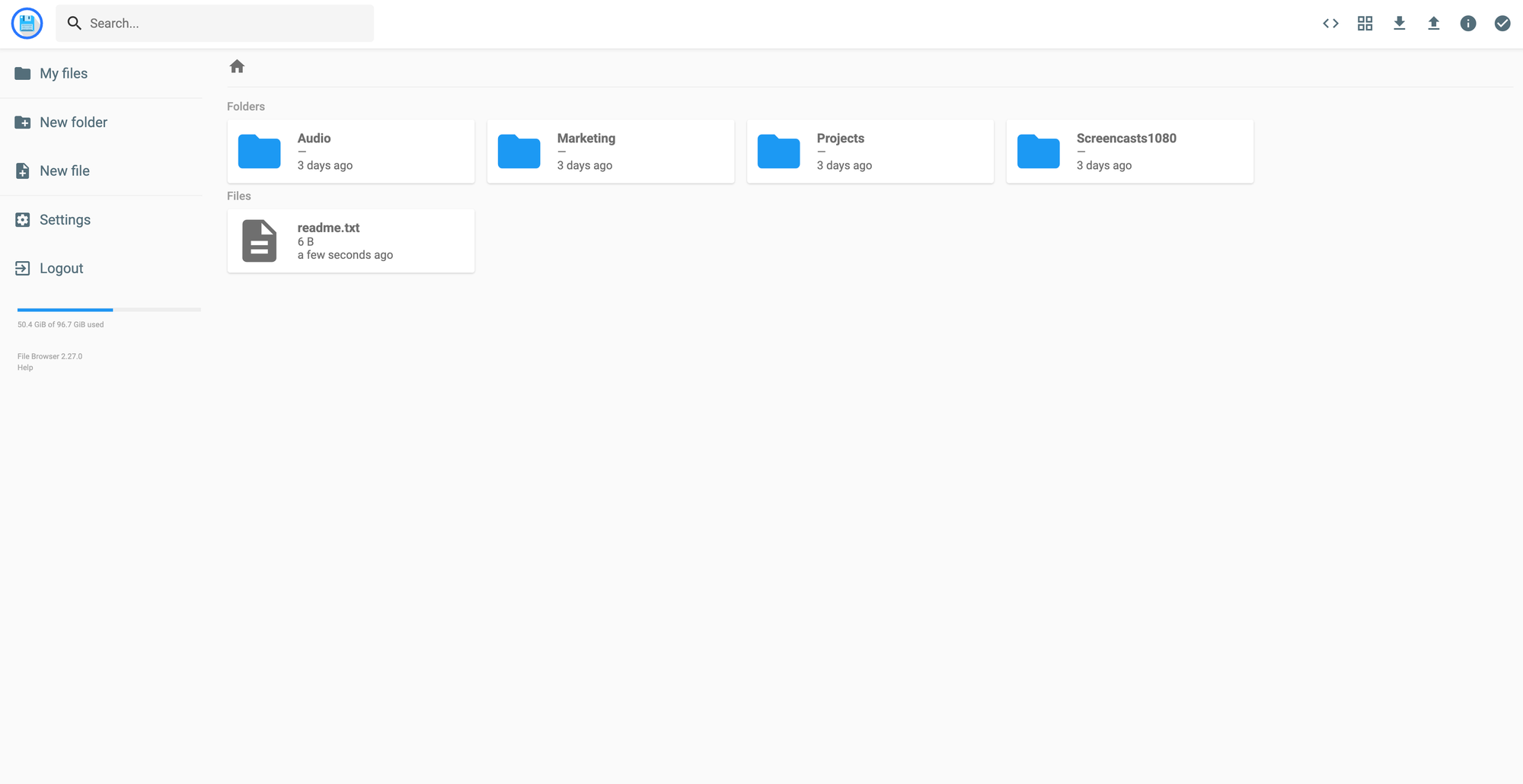Click the Help link
Image resolution: width=1523 pixels, height=784 pixels.
tap(24, 367)
